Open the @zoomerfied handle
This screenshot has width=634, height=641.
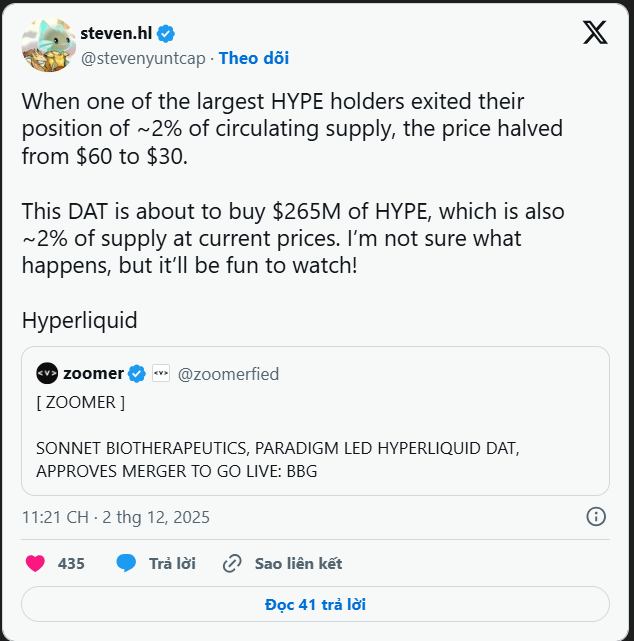pos(228,374)
